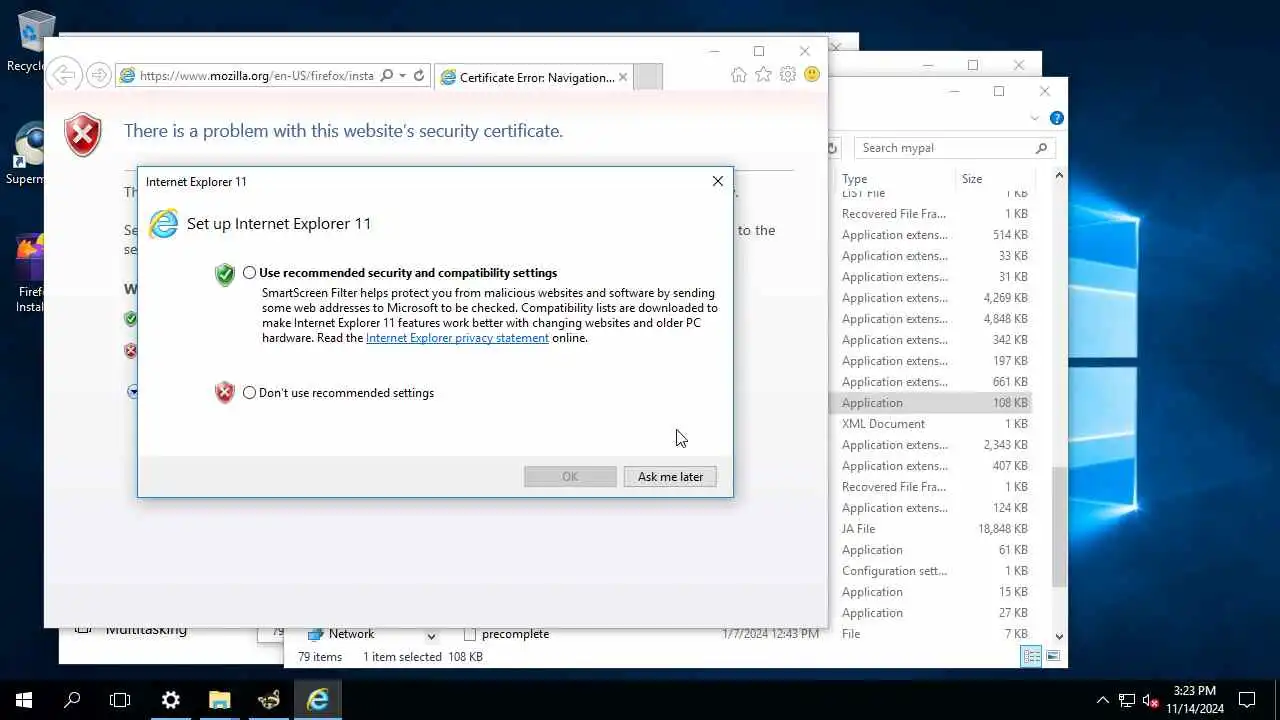Open File Explorer help question mark icon

pos(1056,118)
